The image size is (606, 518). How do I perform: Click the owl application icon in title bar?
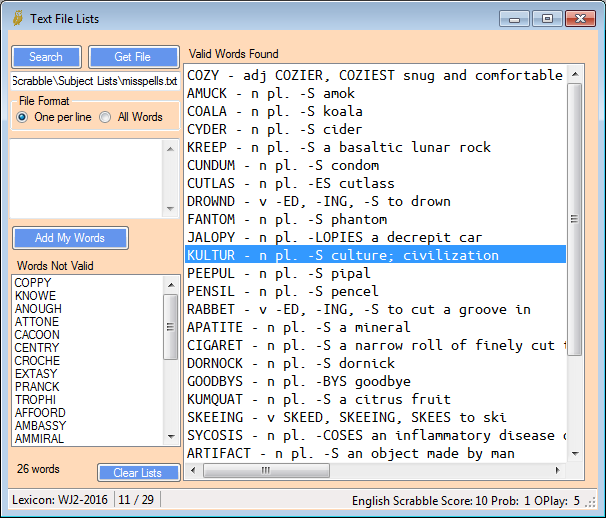click(x=17, y=18)
